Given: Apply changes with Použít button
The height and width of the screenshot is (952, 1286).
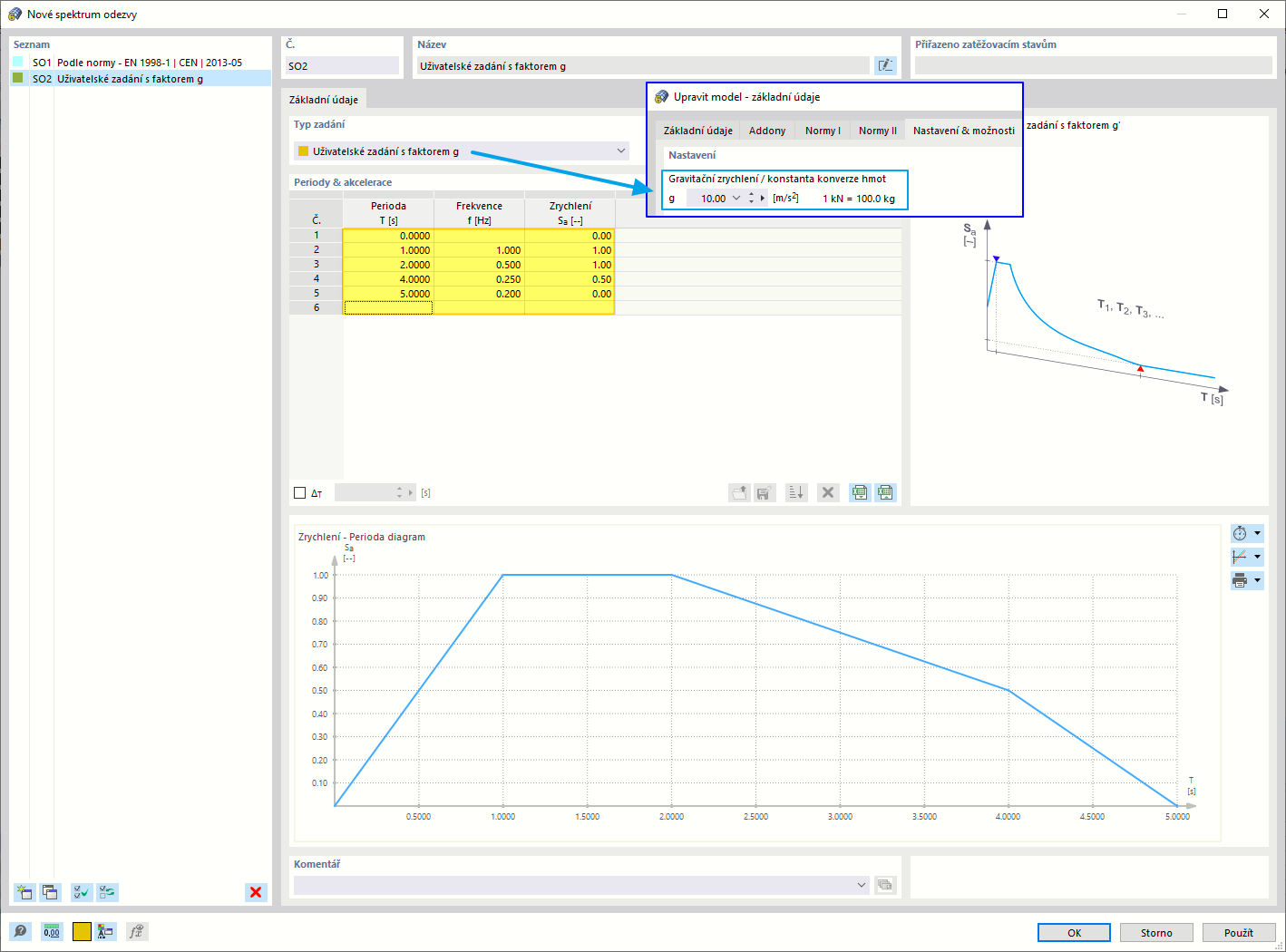Looking at the screenshot, I should pos(1239,933).
